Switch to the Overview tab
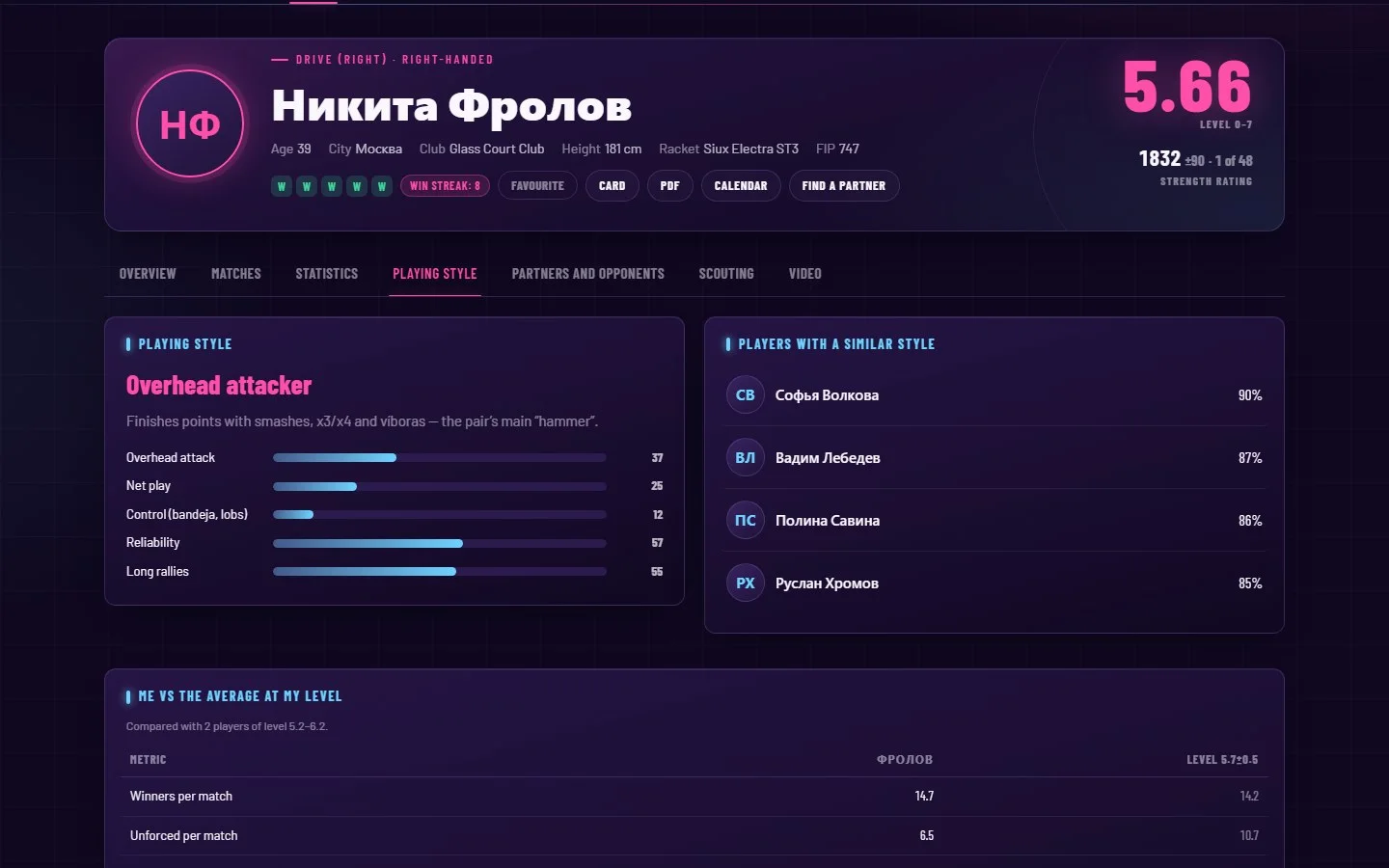The image size is (1389, 868). (x=148, y=274)
